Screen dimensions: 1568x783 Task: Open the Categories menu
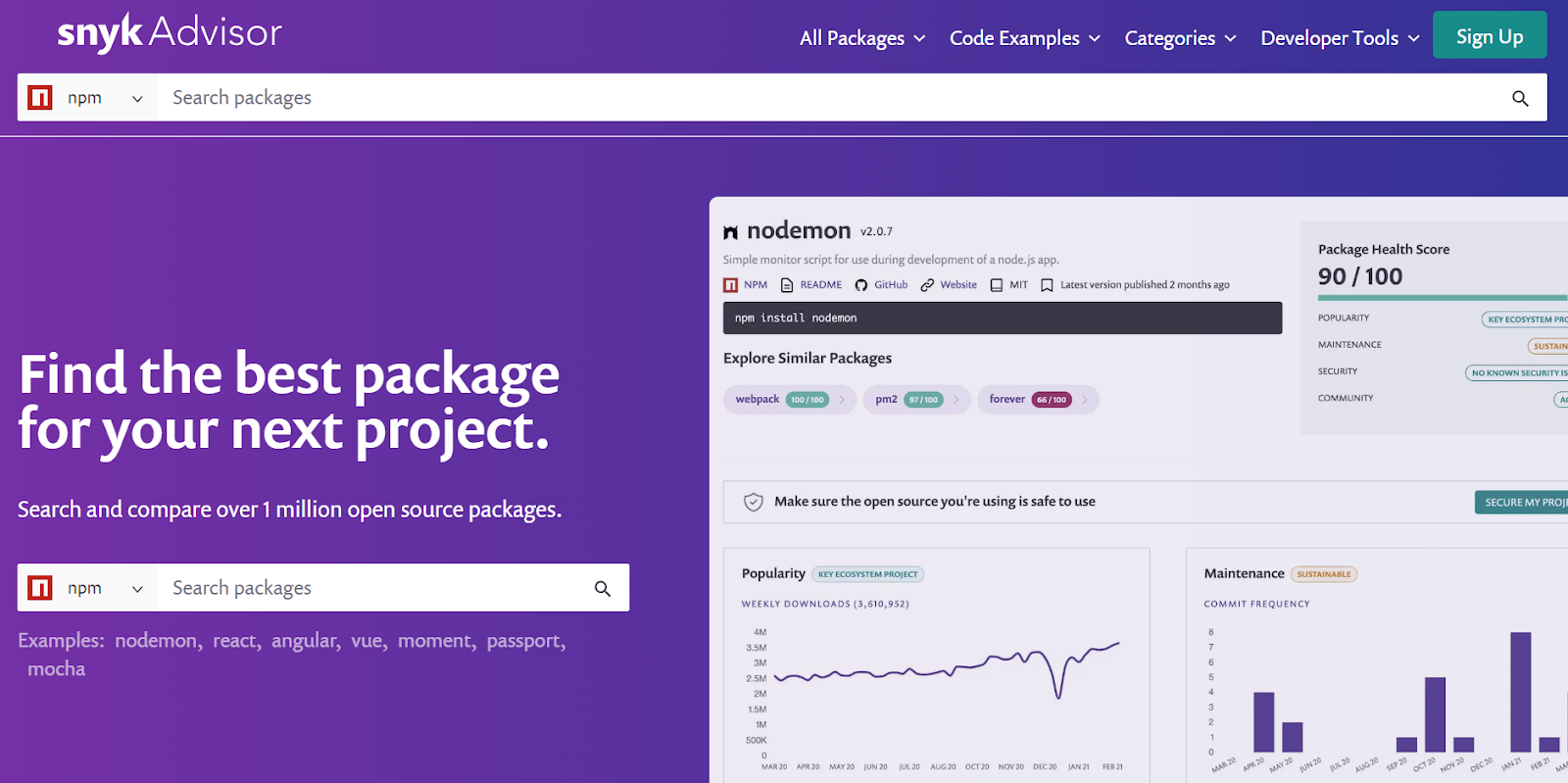point(1180,38)
